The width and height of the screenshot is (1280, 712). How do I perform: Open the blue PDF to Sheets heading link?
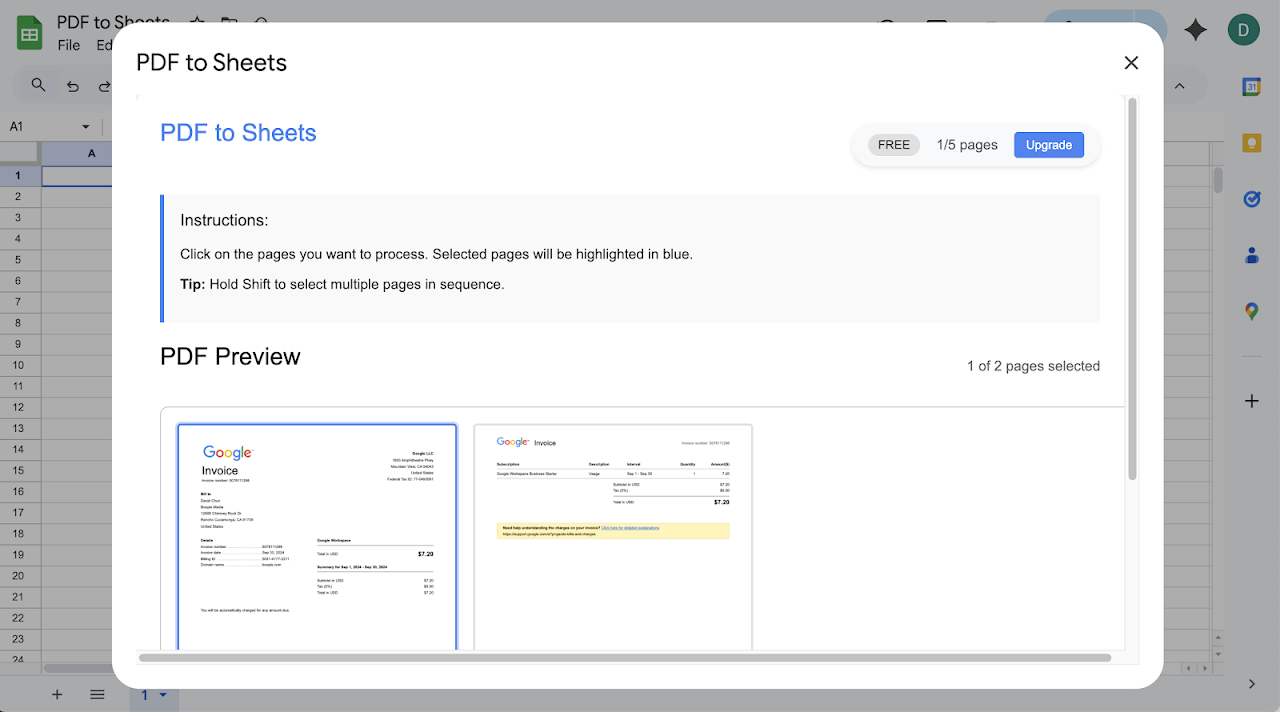pos(238,133)
